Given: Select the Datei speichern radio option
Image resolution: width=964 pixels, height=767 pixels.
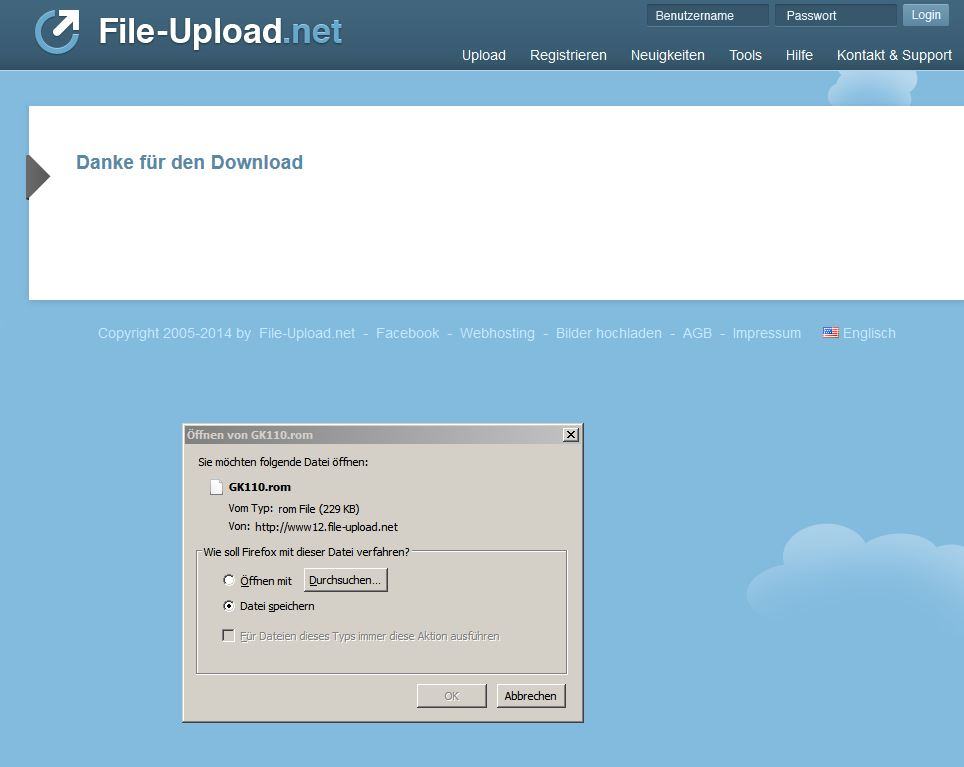Looking at the screenshot, I should point(229,606).
